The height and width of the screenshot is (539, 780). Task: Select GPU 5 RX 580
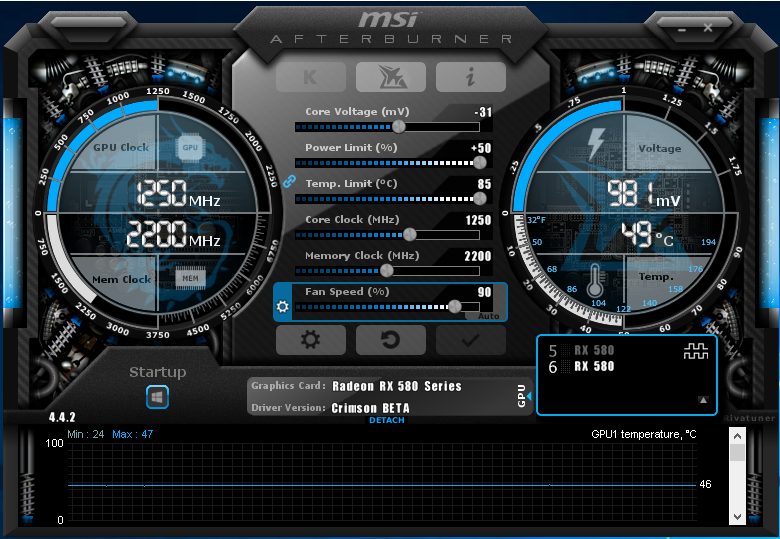[582, 351]
